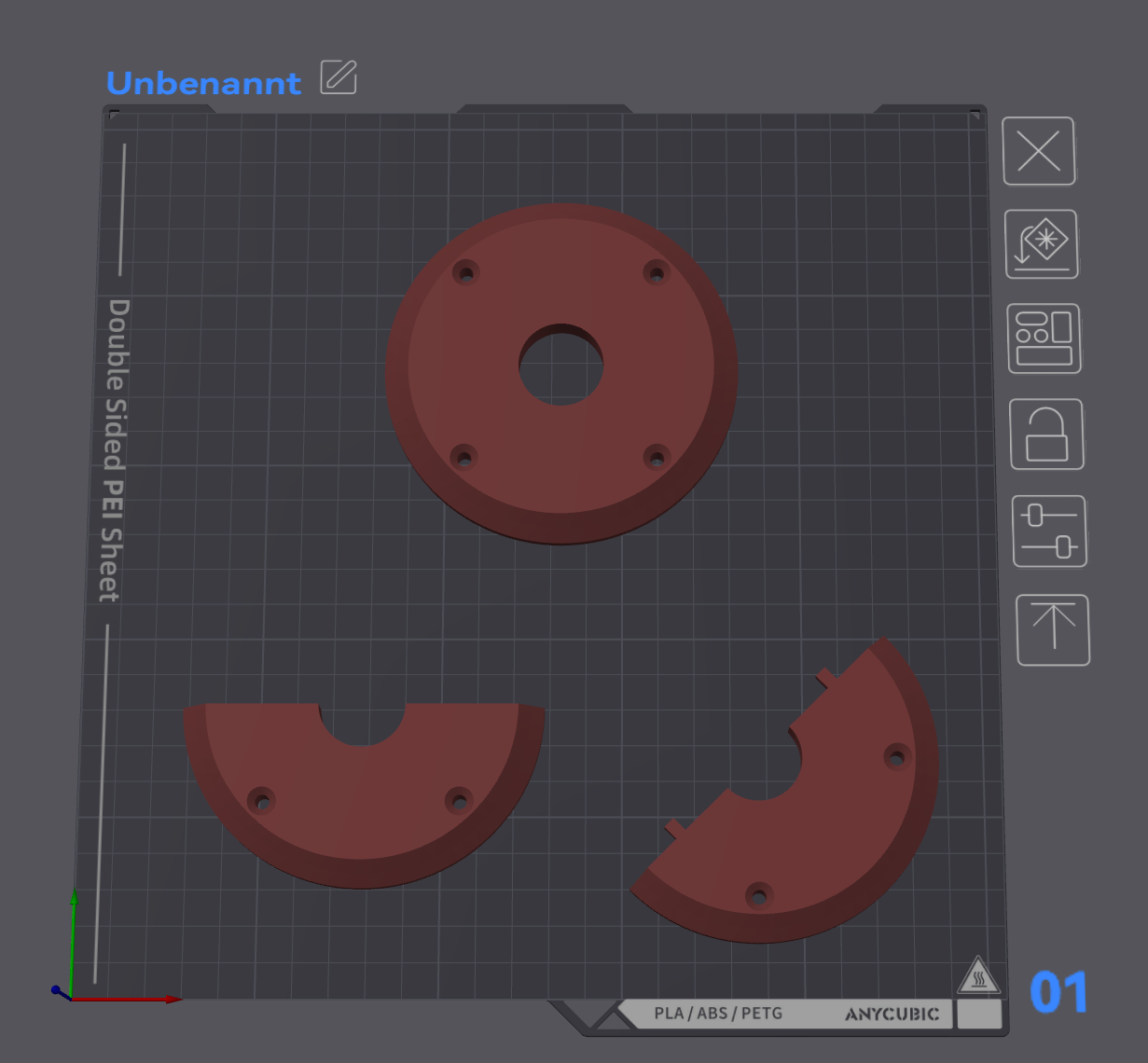Click the Double Sided PEI Sheet label

114,450
